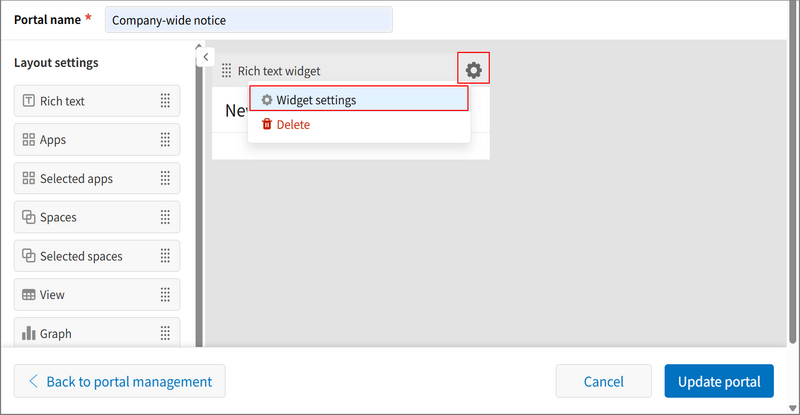This screenshot has height=415, width=800.
Task: Click the Selected spaces drag grip
Action: tap(165, 256)
